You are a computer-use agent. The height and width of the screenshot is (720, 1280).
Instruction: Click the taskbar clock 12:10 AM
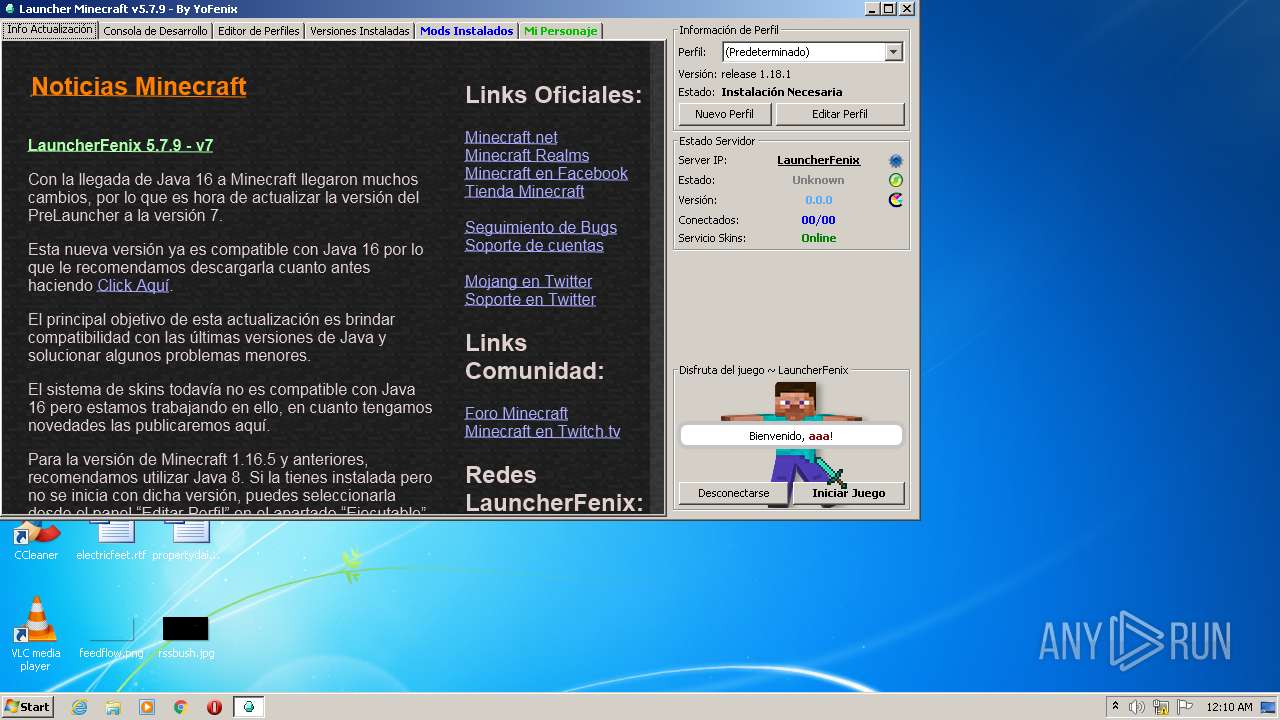[1229, 707]
